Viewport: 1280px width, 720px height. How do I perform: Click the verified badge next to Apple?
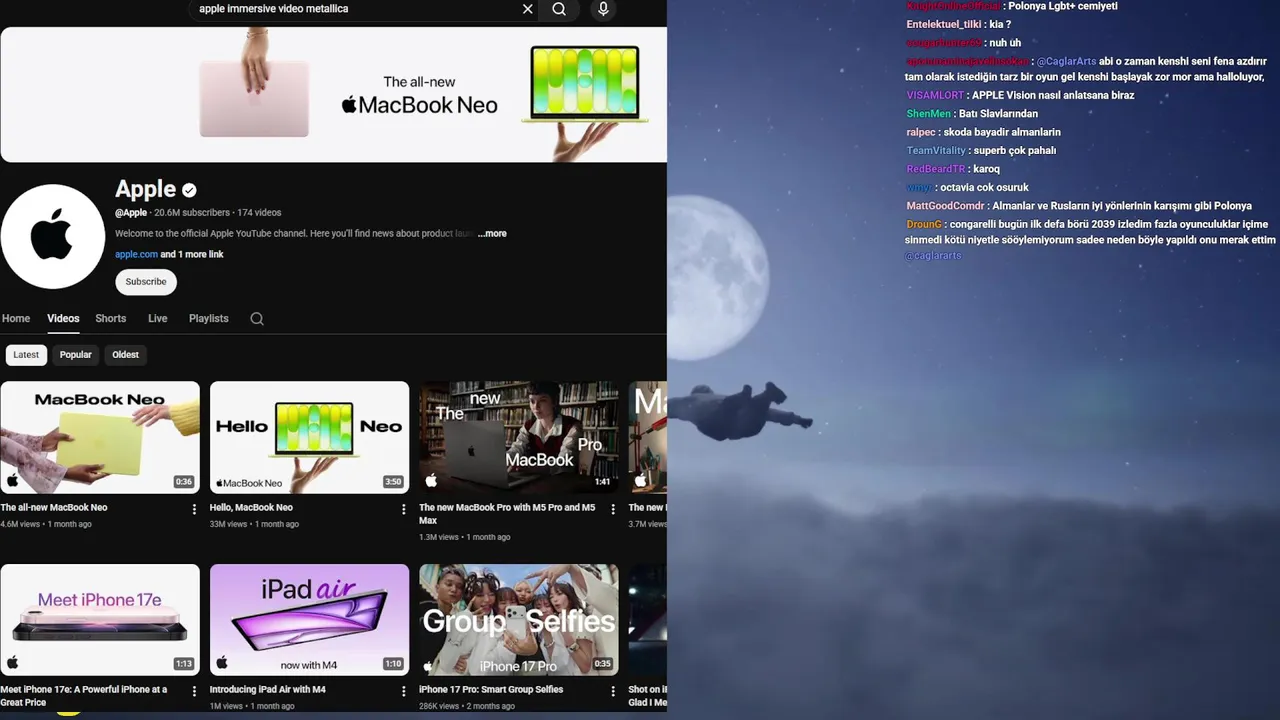[189, 189]
